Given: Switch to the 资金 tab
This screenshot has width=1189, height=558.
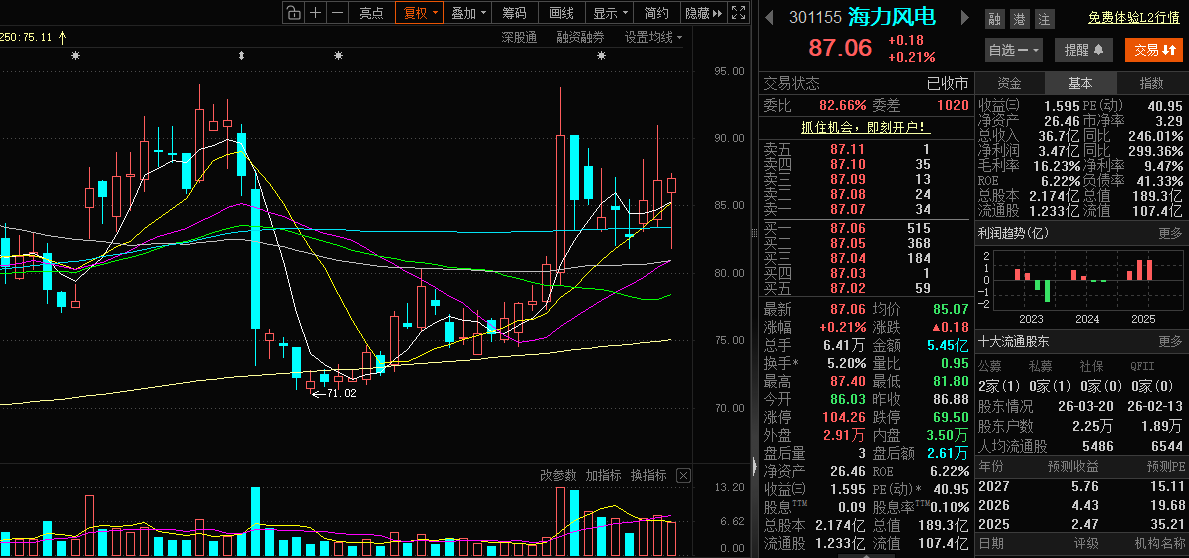Looking at the screenshot, I should (1009, 83).
